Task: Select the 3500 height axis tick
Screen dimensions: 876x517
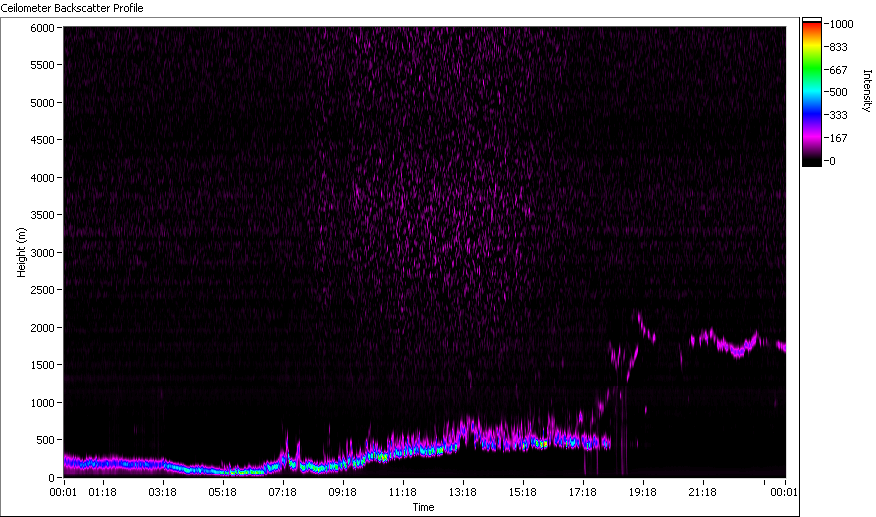Action: pyautogui.click(x=42, y=215)
